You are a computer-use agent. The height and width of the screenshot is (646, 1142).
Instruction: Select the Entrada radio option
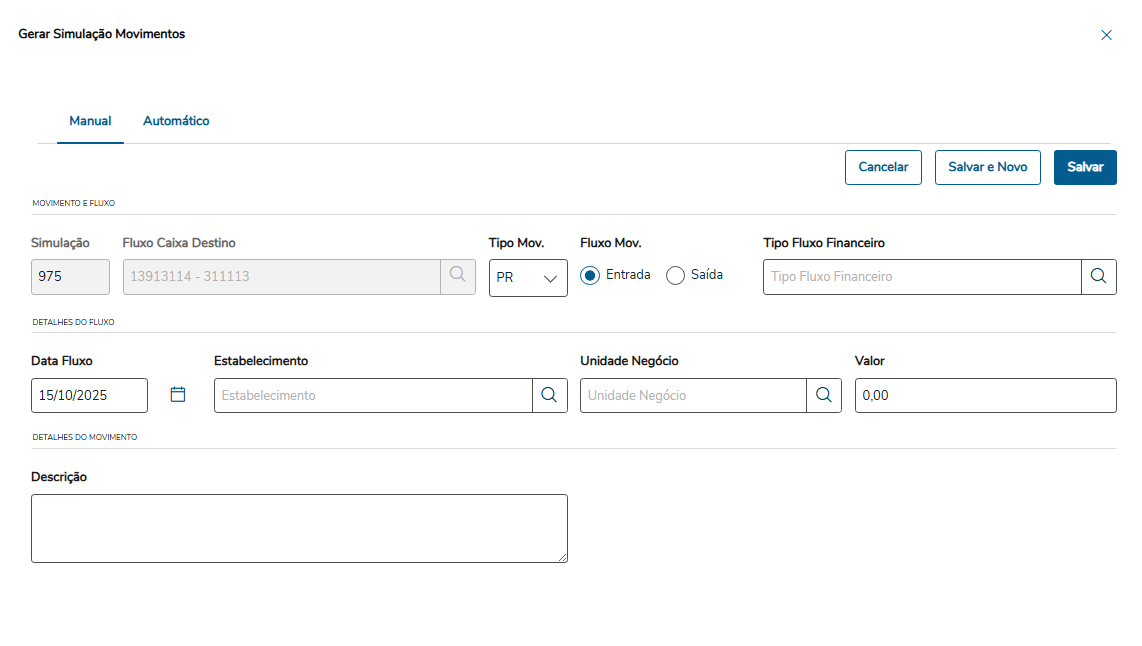tap(590, 275)
